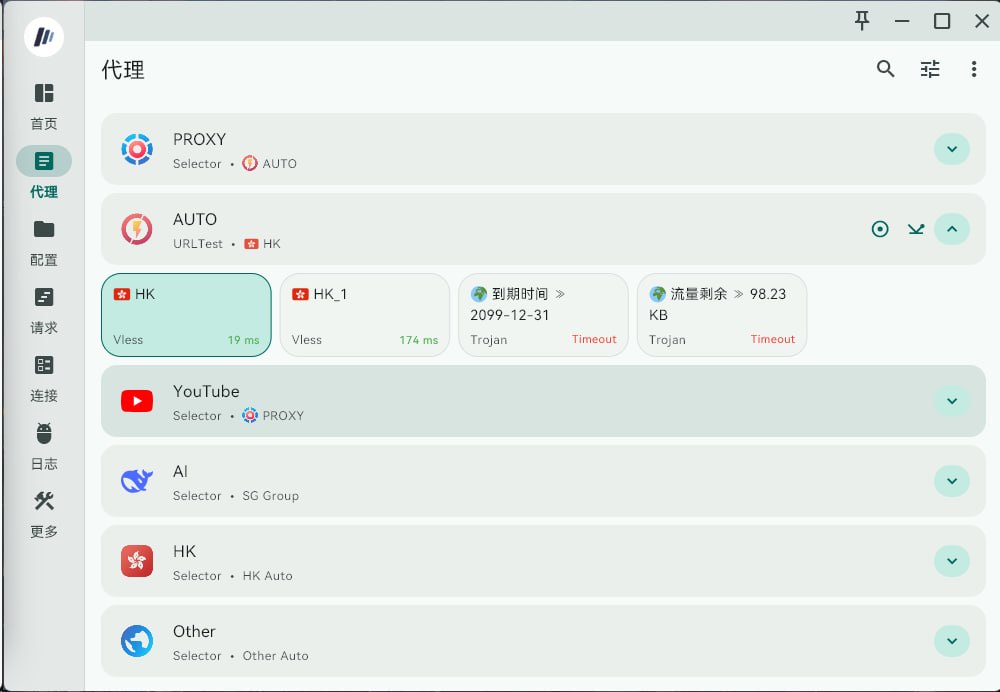Open the 连接 connections page
The image size is (1000, 692).
pyautogui.click(x=43, y=378)
